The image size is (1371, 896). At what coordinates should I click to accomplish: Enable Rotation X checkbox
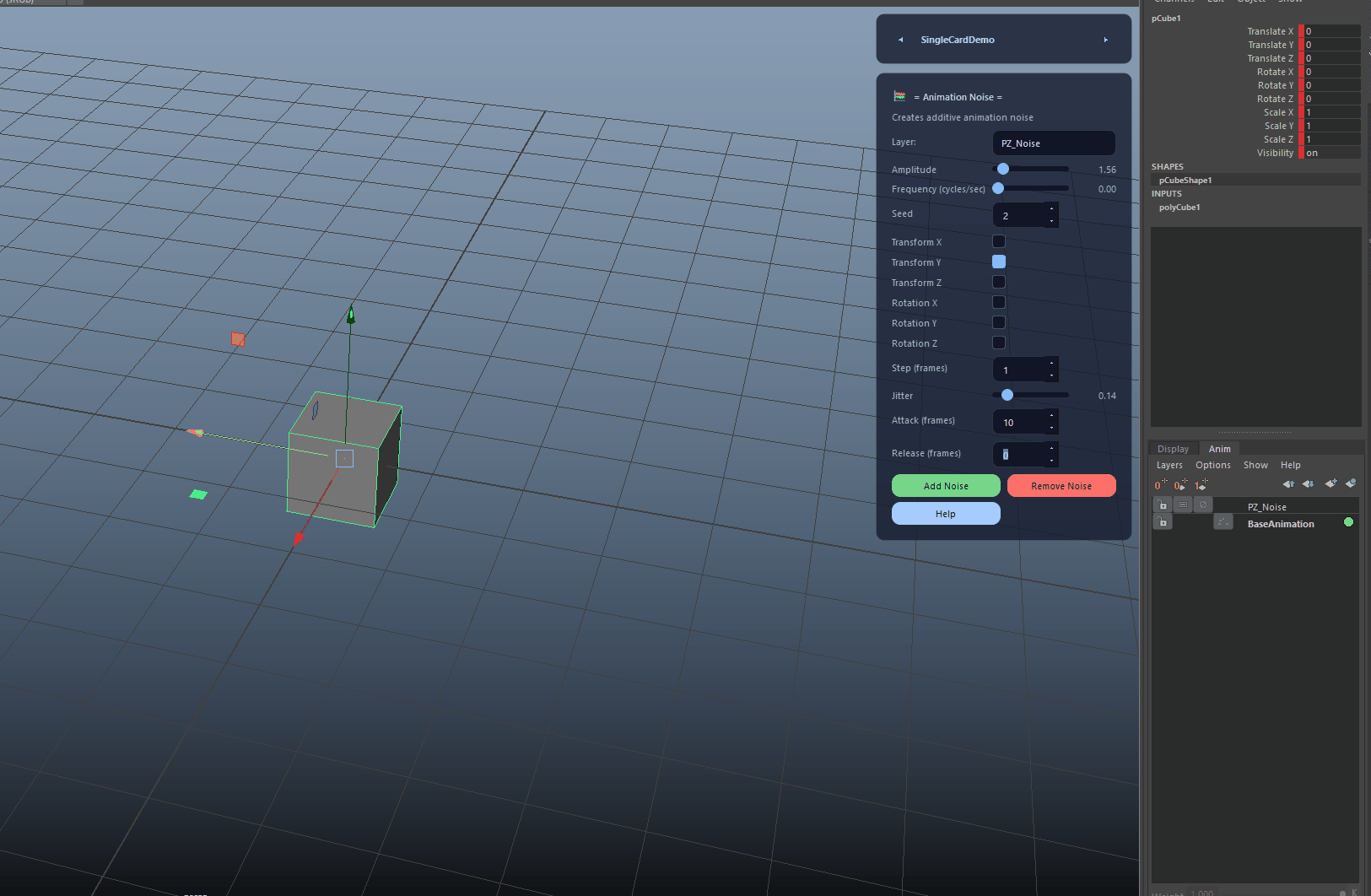point(999,302)
